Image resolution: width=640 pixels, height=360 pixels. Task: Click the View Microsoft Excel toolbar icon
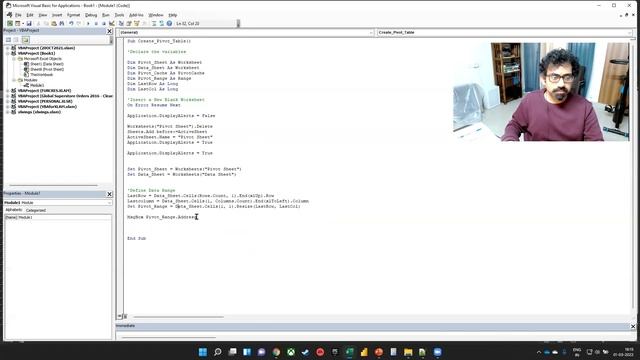click(10, 24)
